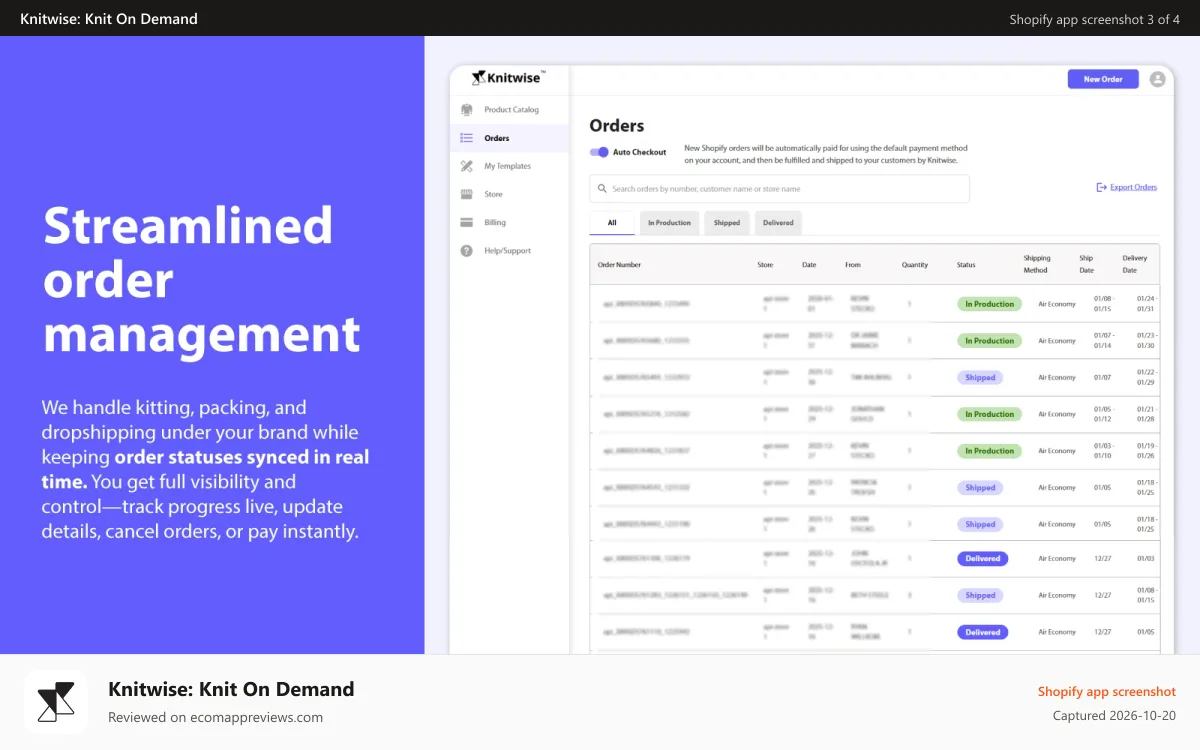Click Air Economy in the delivery 01/03 row
This screenshot has width=1200, height=750.
point(1057,559)
